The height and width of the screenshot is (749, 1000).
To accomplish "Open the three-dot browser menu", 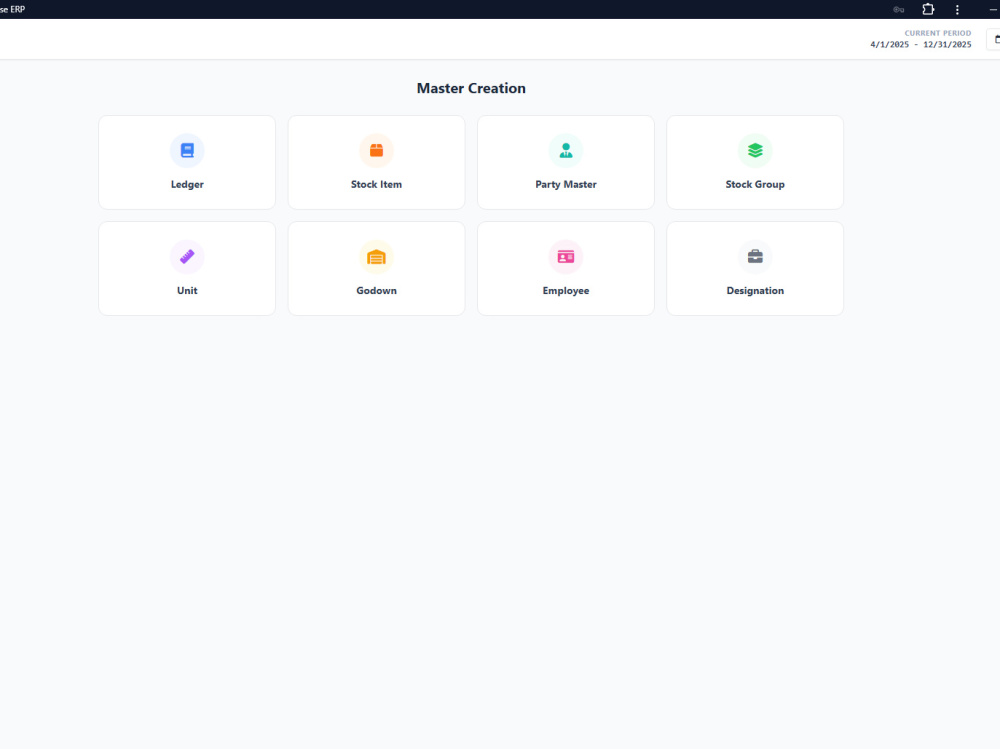I will 957,10.
